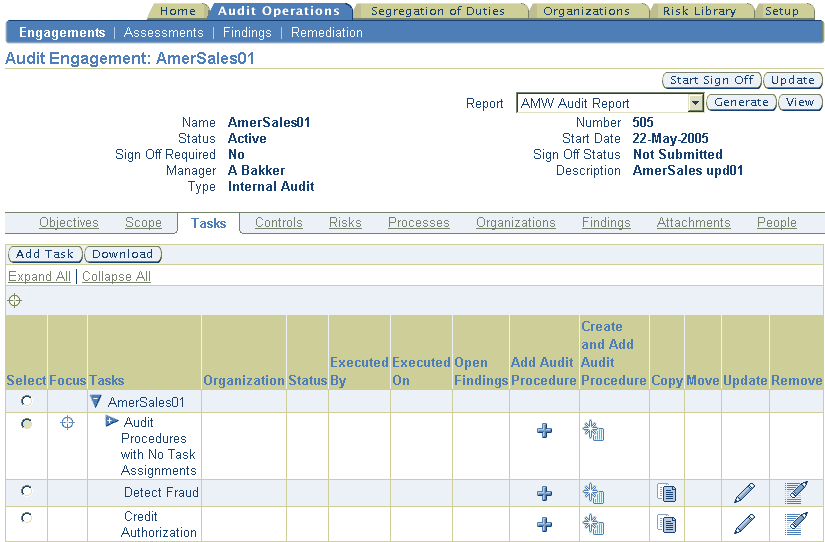Open the top Organizations tab

[586, 11]
